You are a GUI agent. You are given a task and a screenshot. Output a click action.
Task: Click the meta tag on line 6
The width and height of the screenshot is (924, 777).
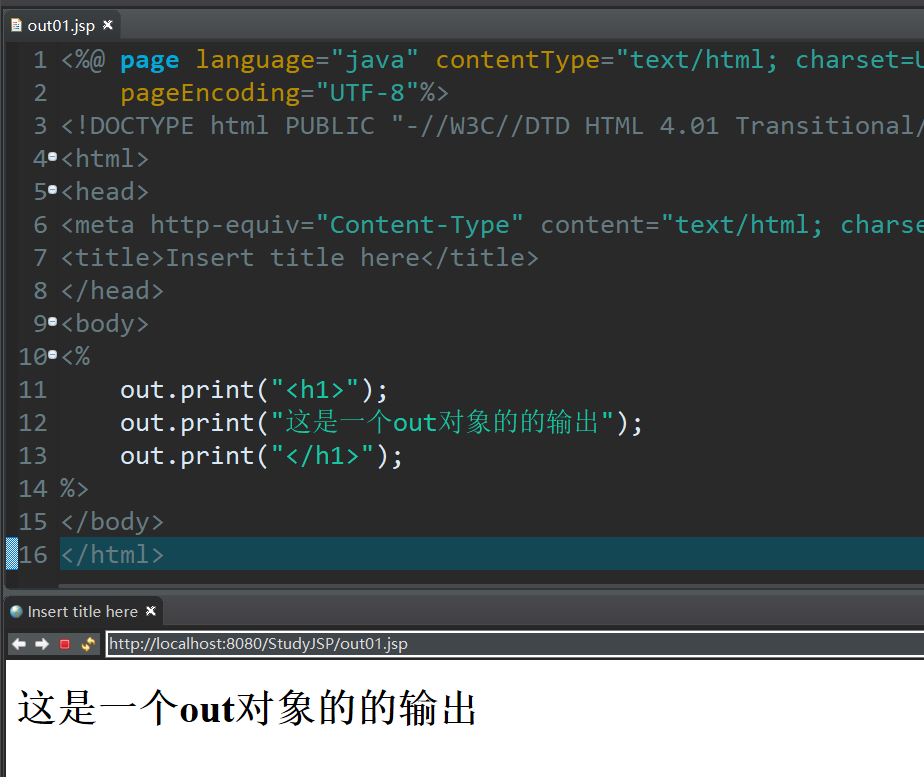492,225
